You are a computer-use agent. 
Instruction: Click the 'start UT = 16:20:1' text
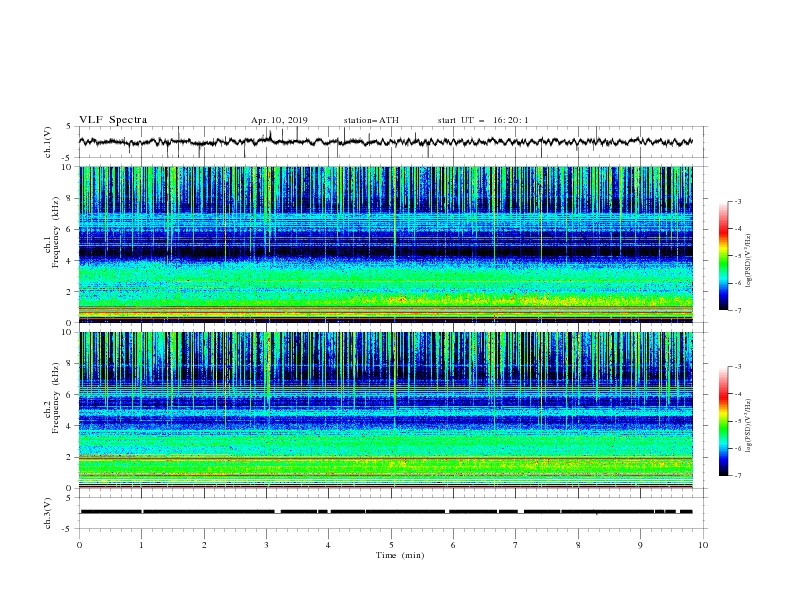coord(483,120)
